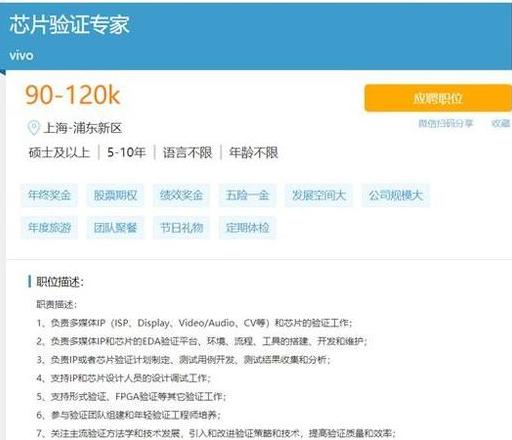The image size is (512, 440).
Task: Click the location text 上海-浦东新区
Action: pos(83,128)
